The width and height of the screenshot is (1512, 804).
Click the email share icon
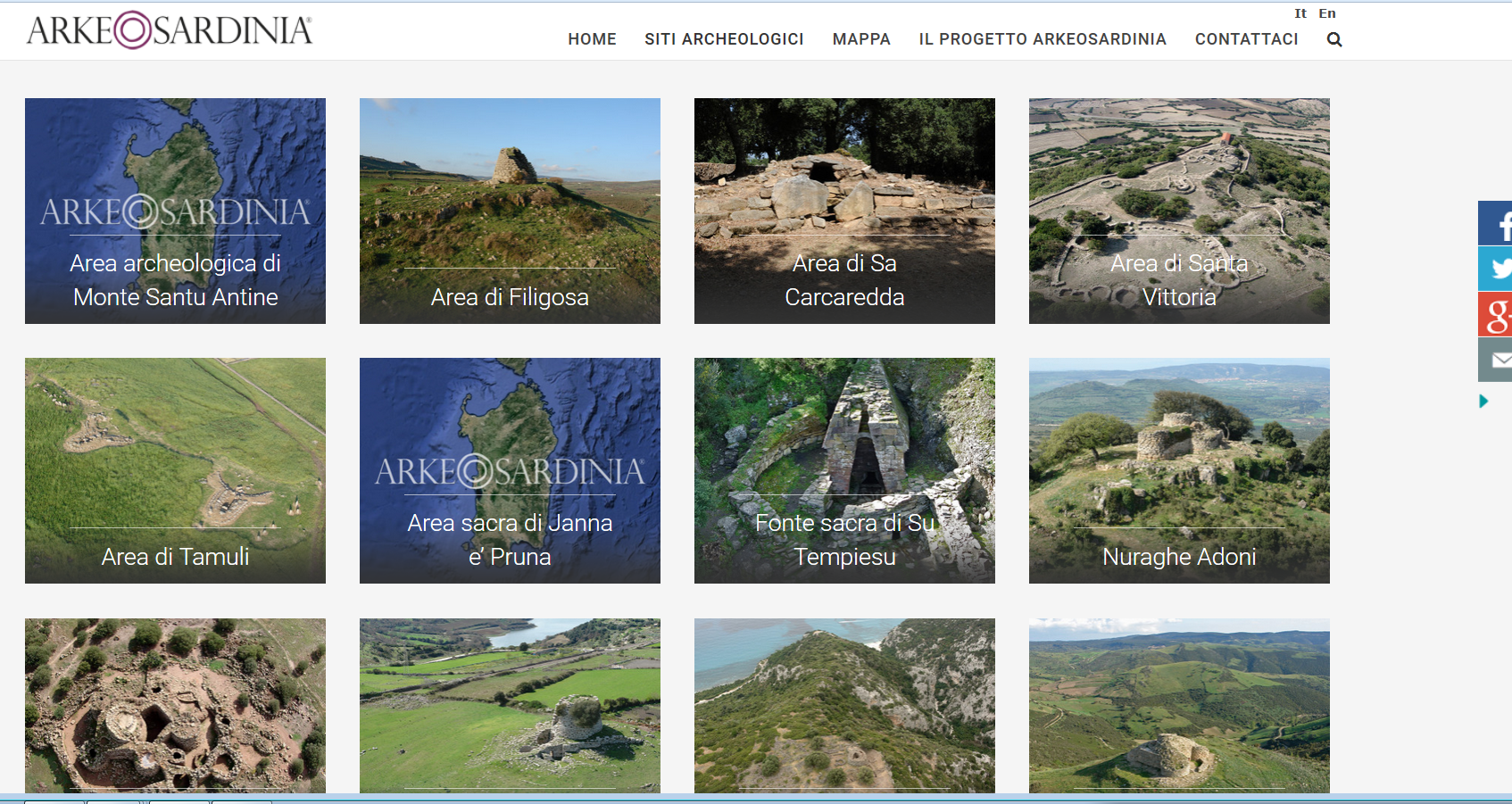(1496, 360)
